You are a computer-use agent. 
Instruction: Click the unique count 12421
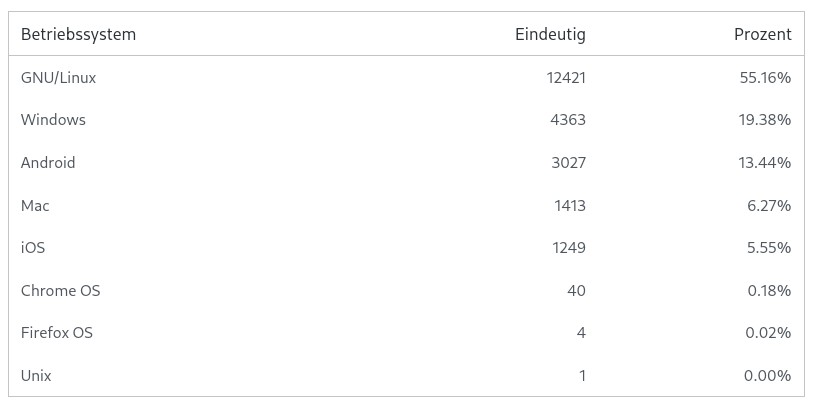(566, 77)
